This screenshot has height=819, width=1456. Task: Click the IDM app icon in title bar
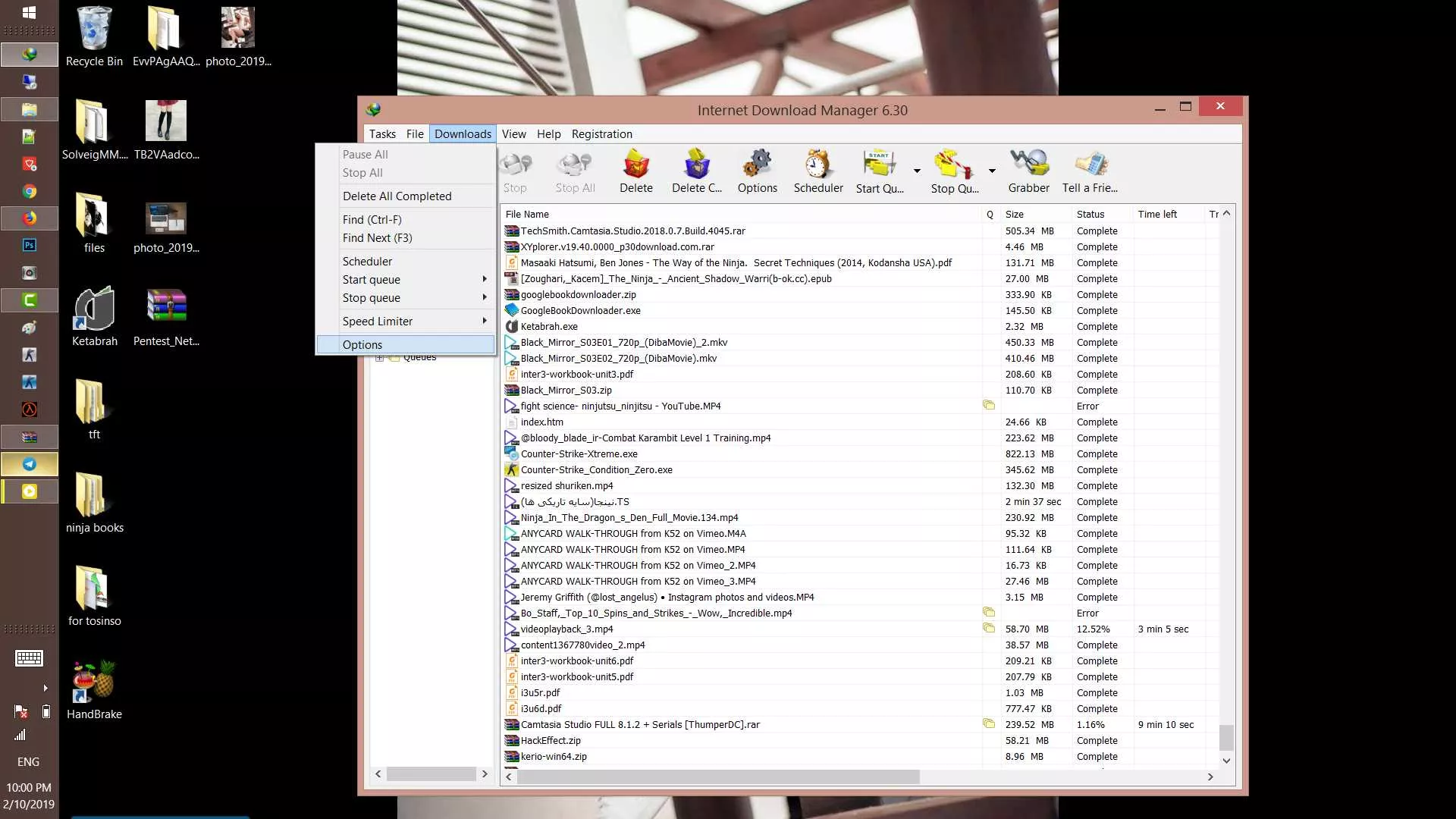tap(373, 110)
